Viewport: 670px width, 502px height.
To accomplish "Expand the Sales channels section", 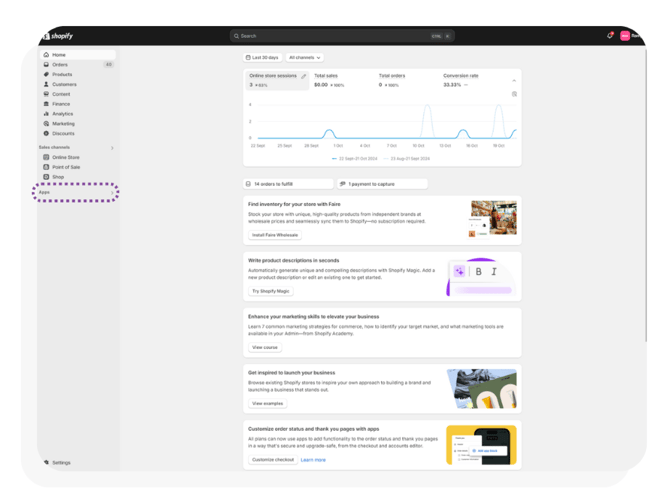I will 112,148.
